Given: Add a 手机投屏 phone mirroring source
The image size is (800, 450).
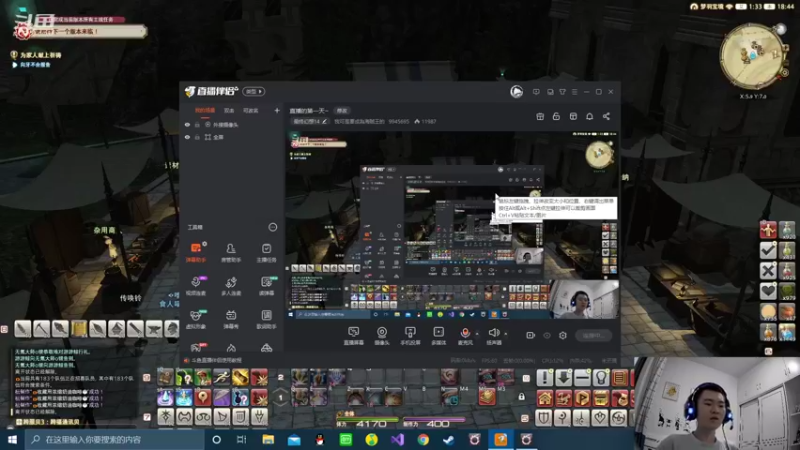Looking at the screenshot, I should coord(410,336).
